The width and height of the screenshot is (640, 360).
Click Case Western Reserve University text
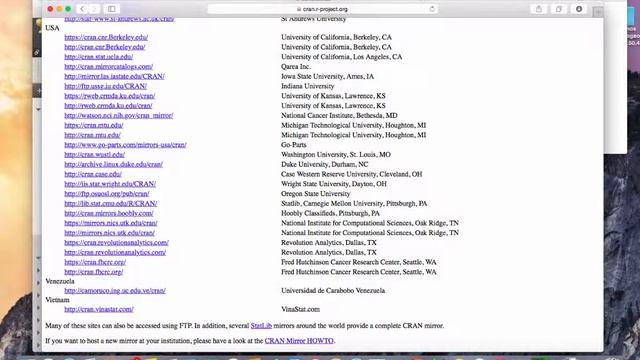pos(351,174)
